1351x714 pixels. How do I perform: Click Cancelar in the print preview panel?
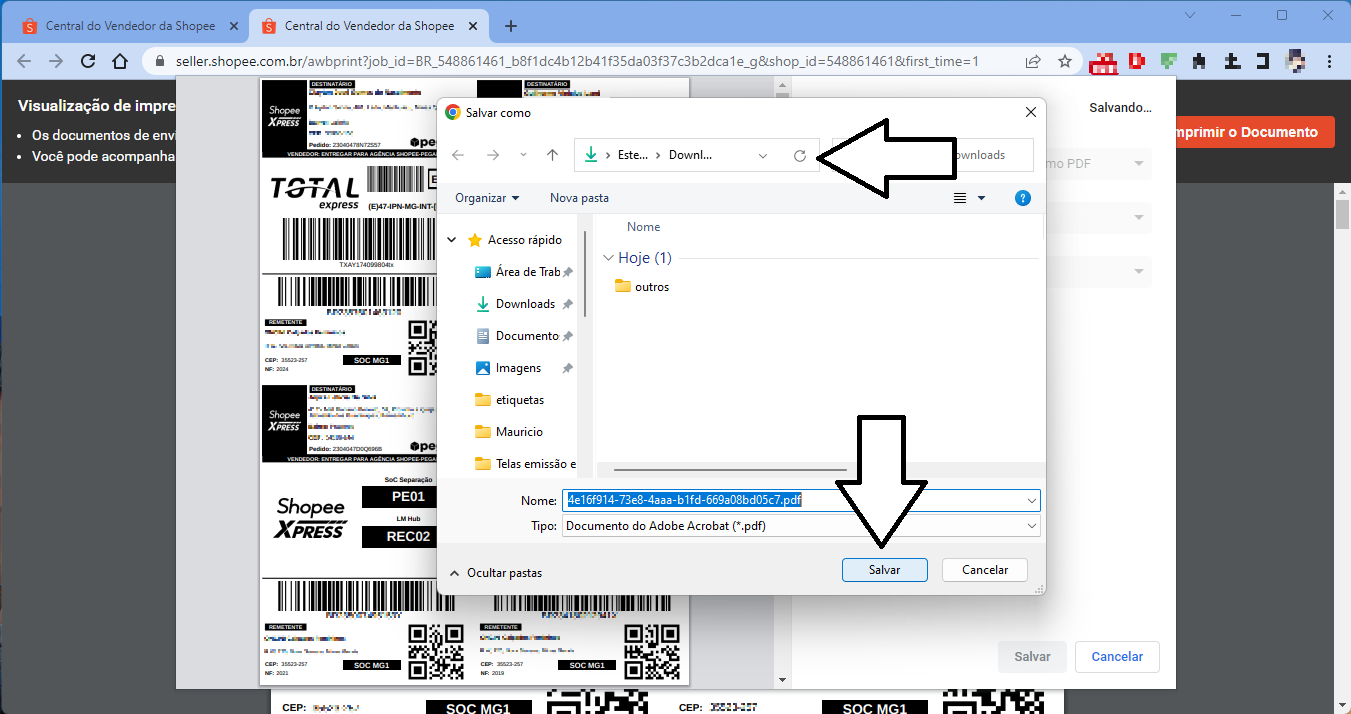pyautogui.click(x=1117, y=657)
